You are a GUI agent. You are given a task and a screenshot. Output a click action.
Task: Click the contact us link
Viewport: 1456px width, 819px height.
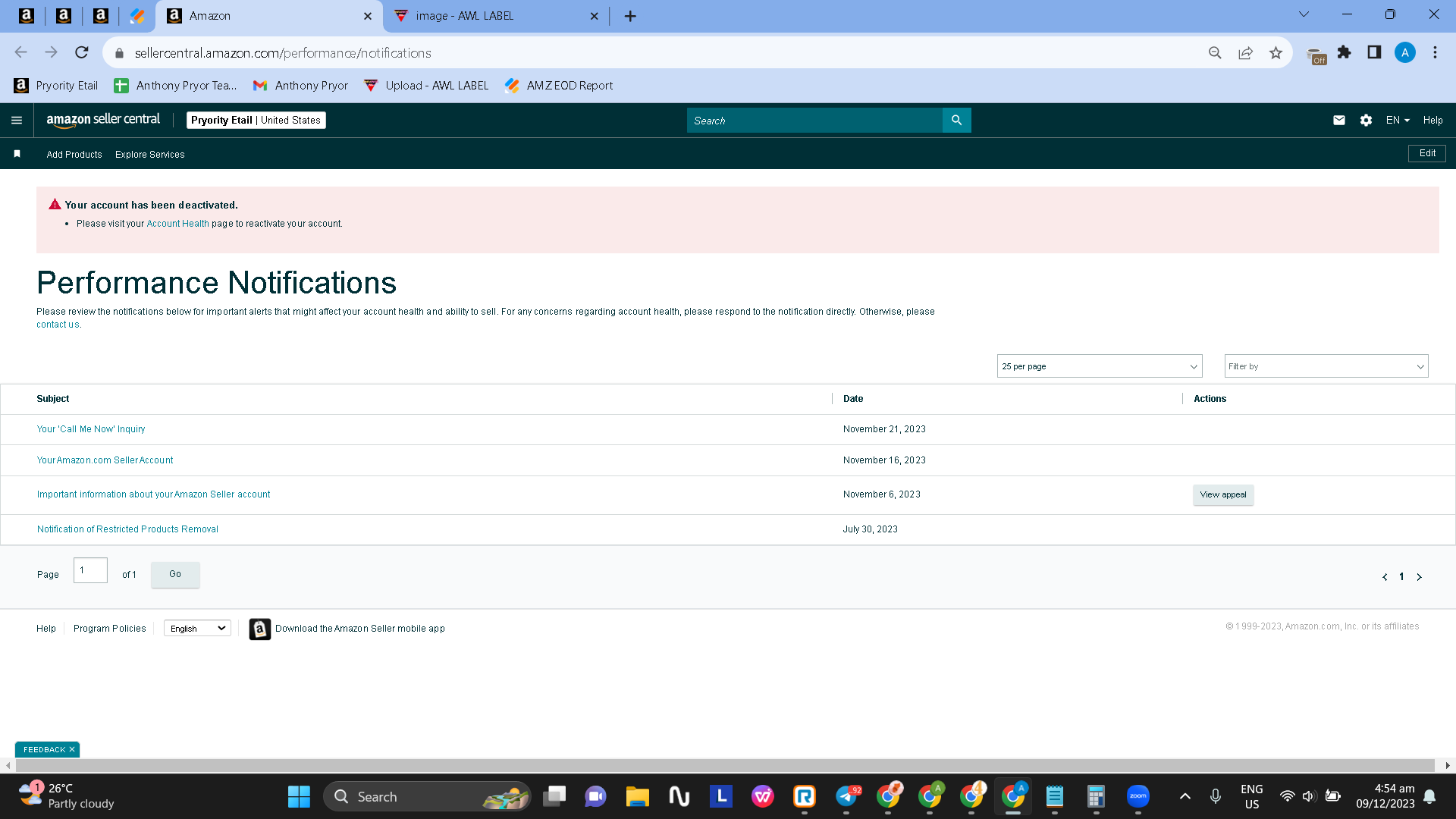(58, 325)
